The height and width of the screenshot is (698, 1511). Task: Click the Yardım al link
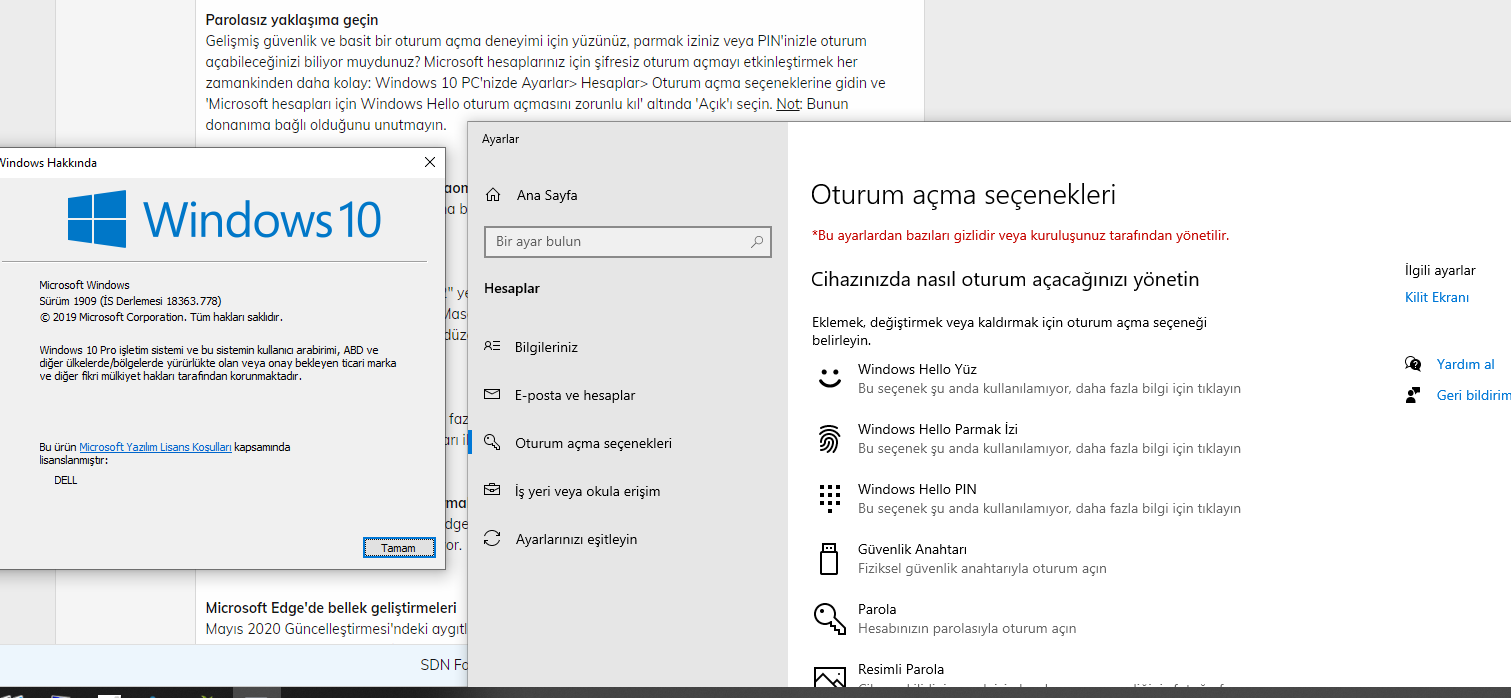(1465, 364)
